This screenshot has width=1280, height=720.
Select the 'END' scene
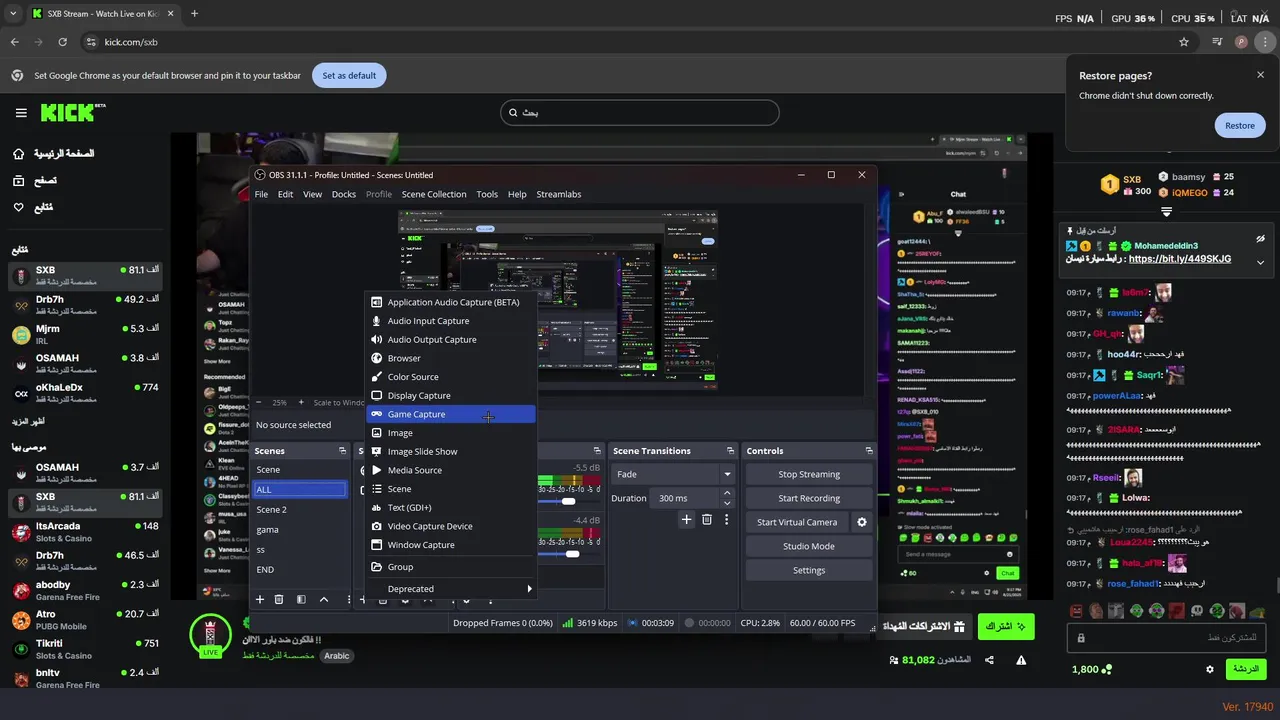[x=300, y=569]
